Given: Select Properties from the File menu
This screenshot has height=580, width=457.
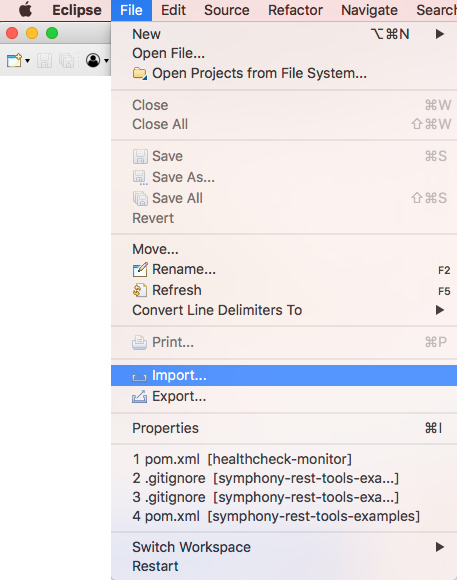Looking at the screenshot, I should (x=284, y=428).
